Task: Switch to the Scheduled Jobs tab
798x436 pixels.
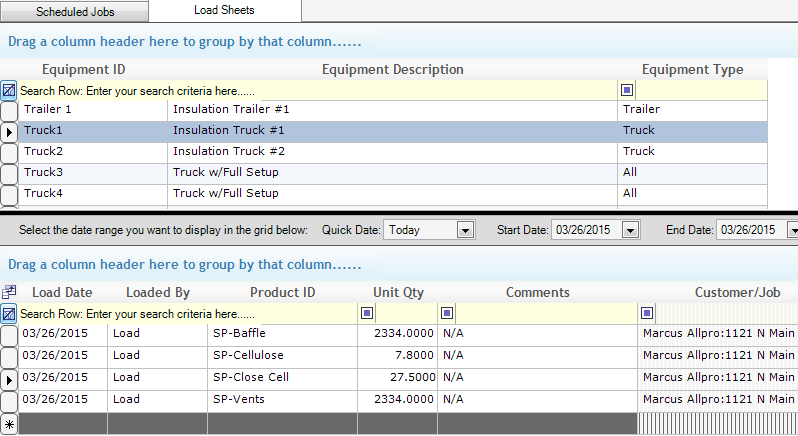Action: pyautogui.click(x=74, y=11)
